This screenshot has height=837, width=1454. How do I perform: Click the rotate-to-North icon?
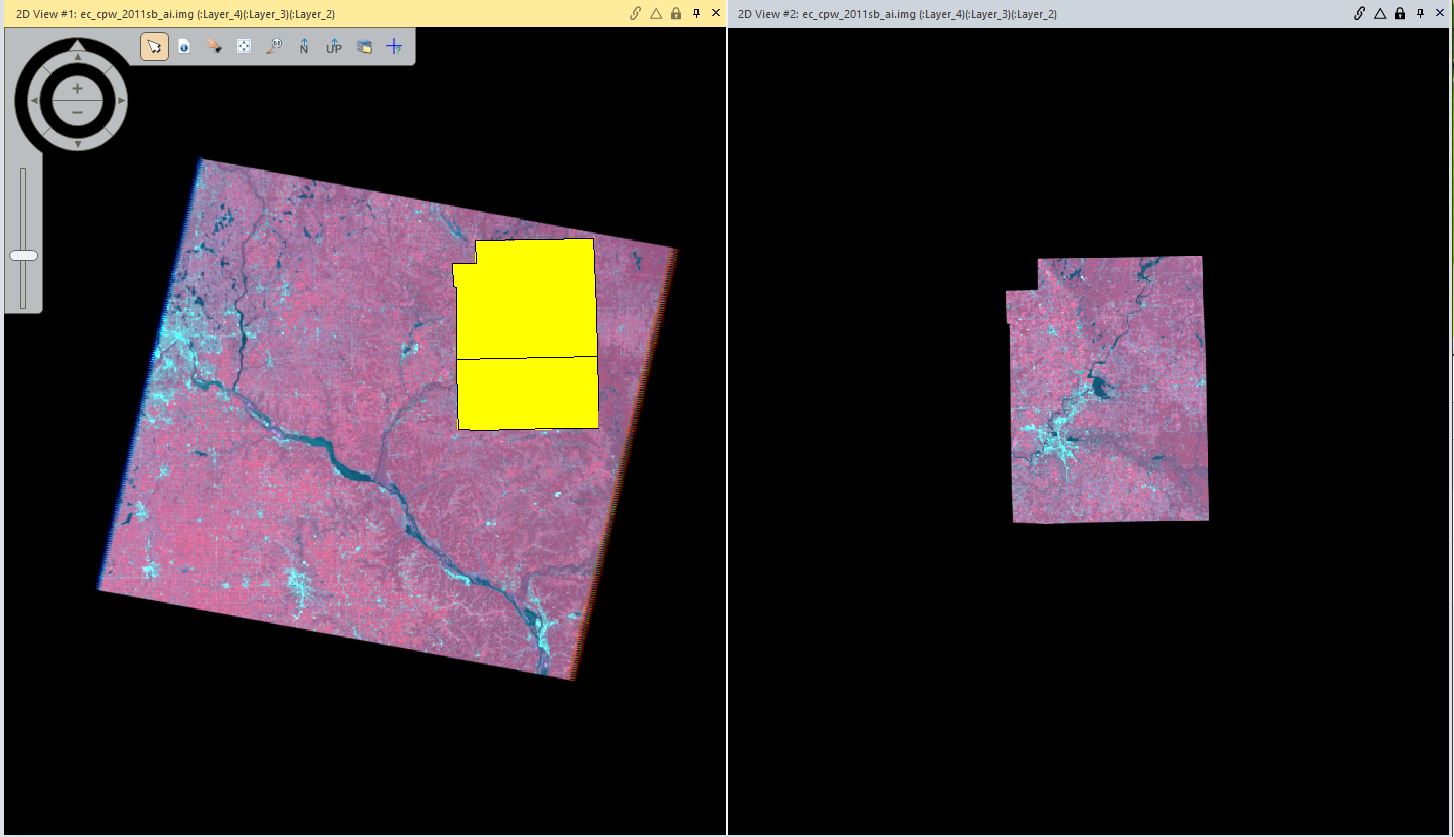pos(304,46)
